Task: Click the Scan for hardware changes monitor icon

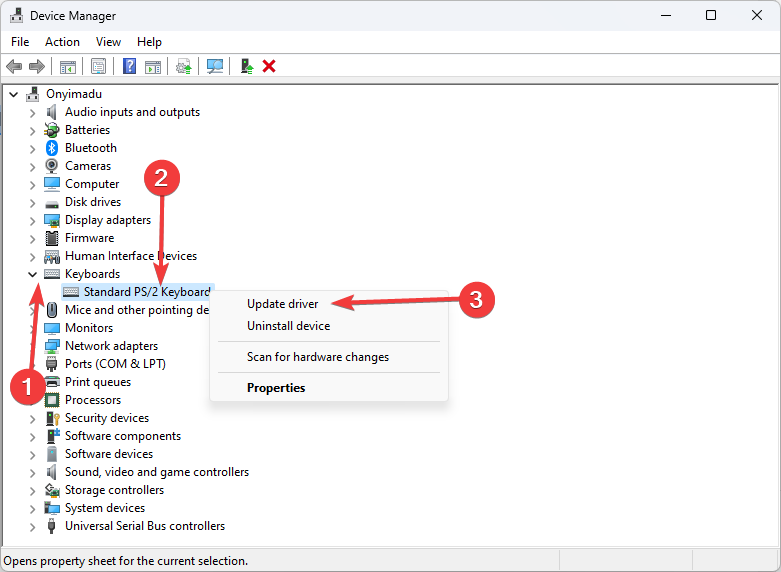Action: 215,66
